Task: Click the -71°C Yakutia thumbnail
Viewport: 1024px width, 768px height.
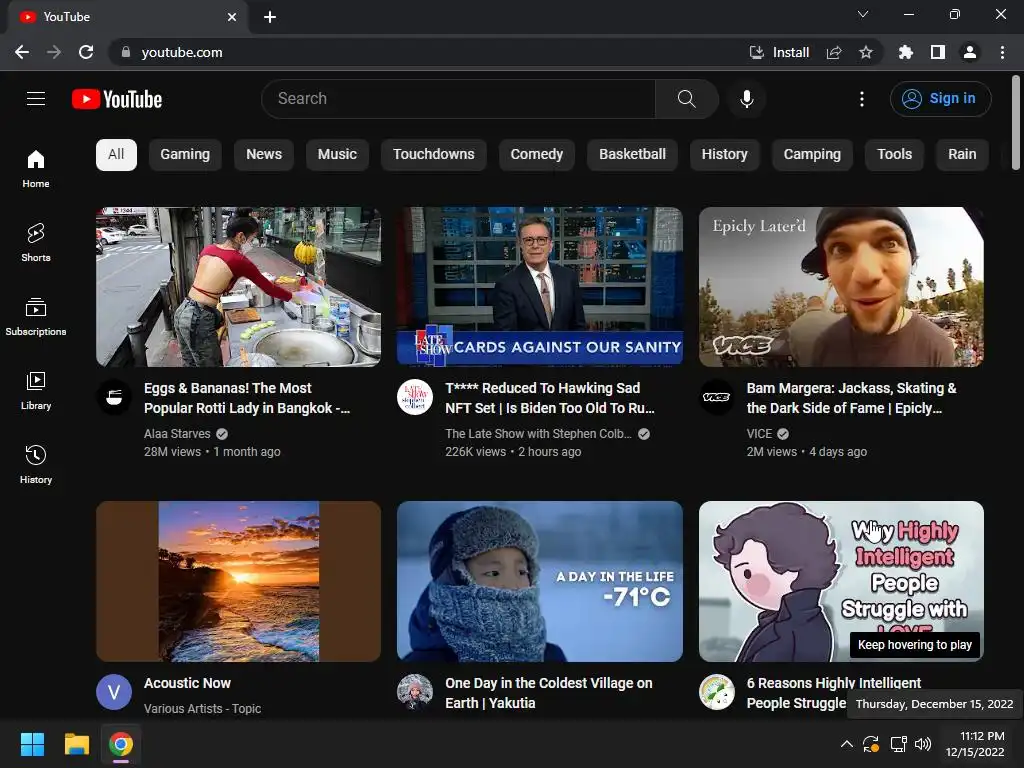Action: tap(540, 581)
